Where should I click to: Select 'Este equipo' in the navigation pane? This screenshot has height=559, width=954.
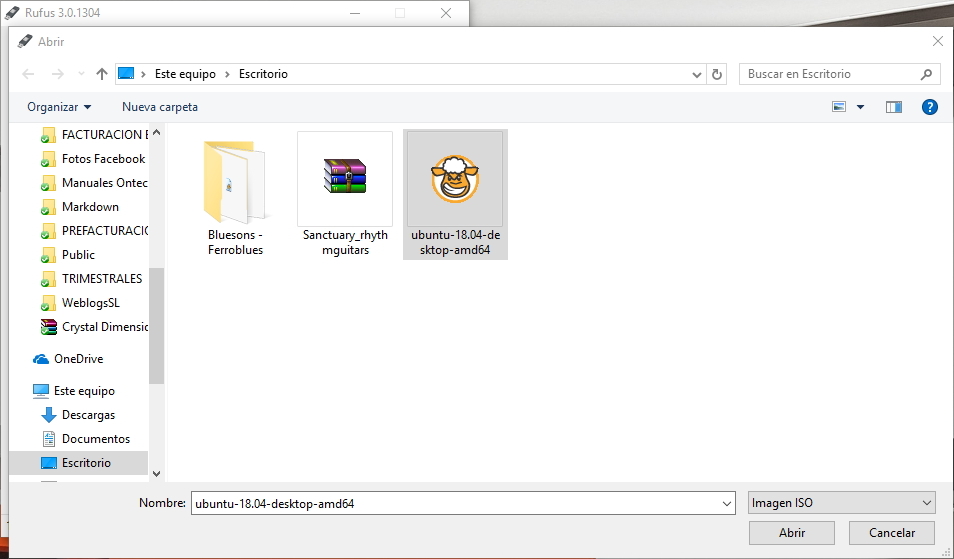(x=74, y=391)
